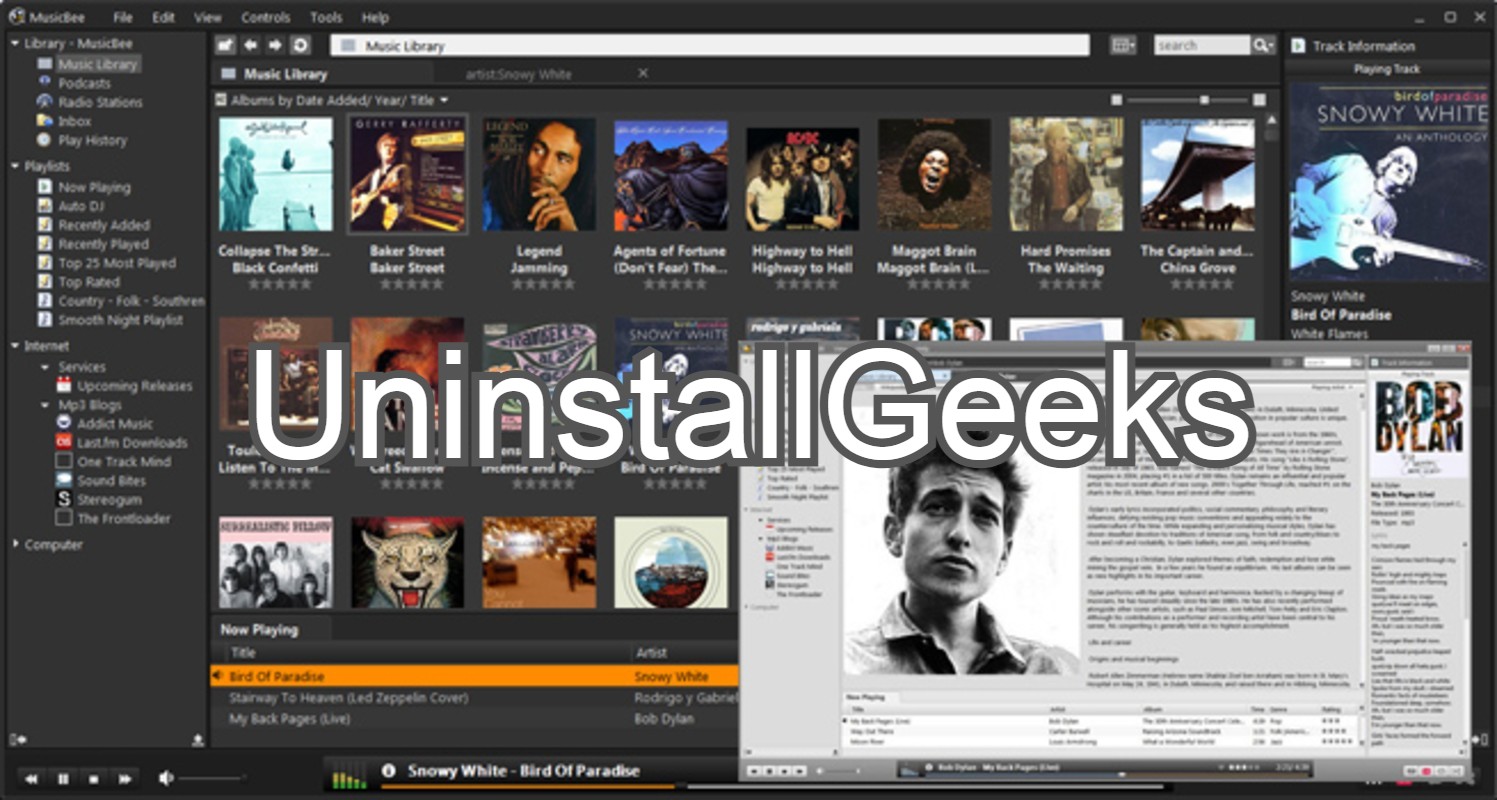Collapse the Internet section
This screenshot has width=1497, height=800.
[x=15, y=346]
